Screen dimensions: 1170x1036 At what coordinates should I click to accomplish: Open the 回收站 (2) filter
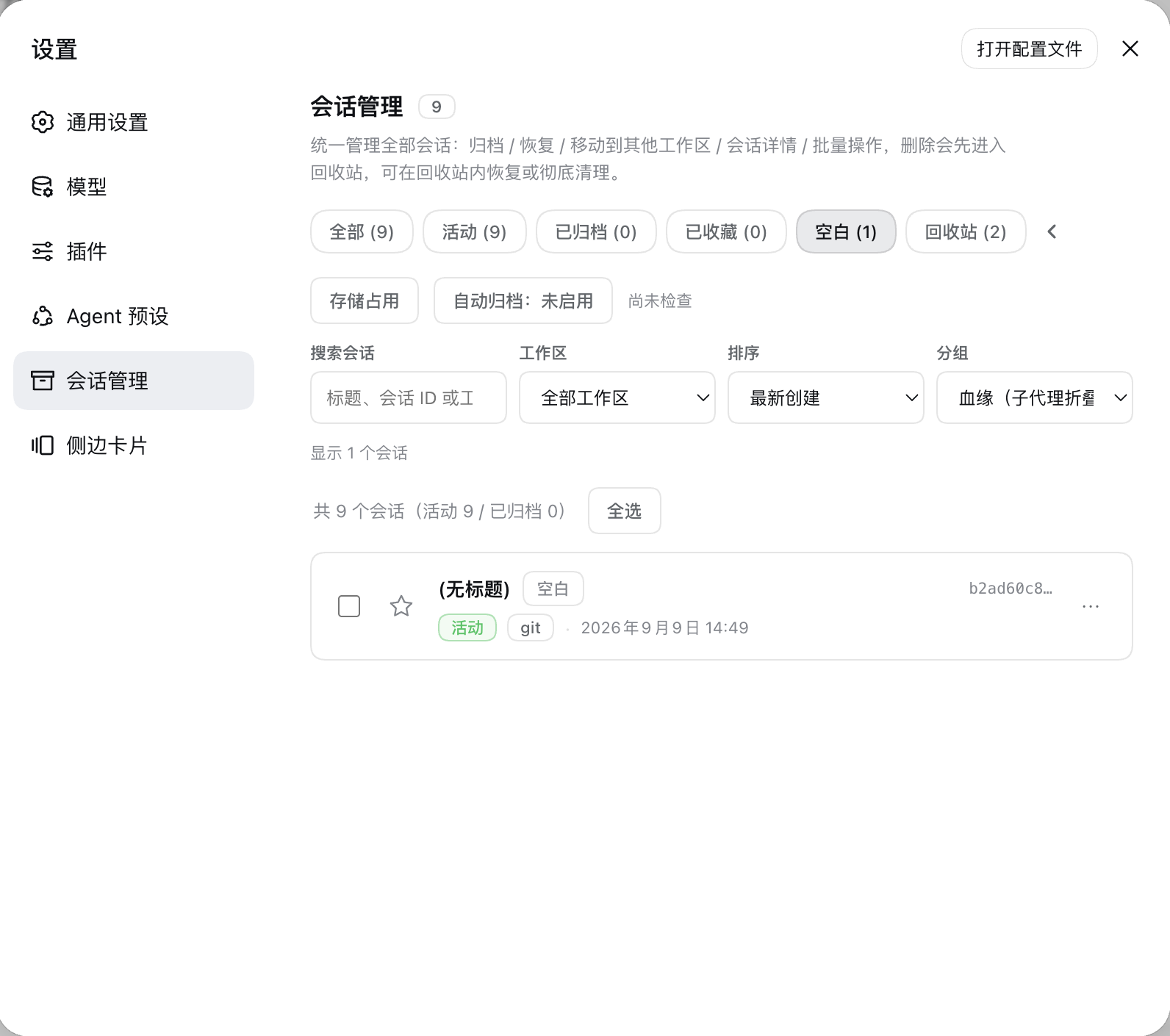[966, 231]
